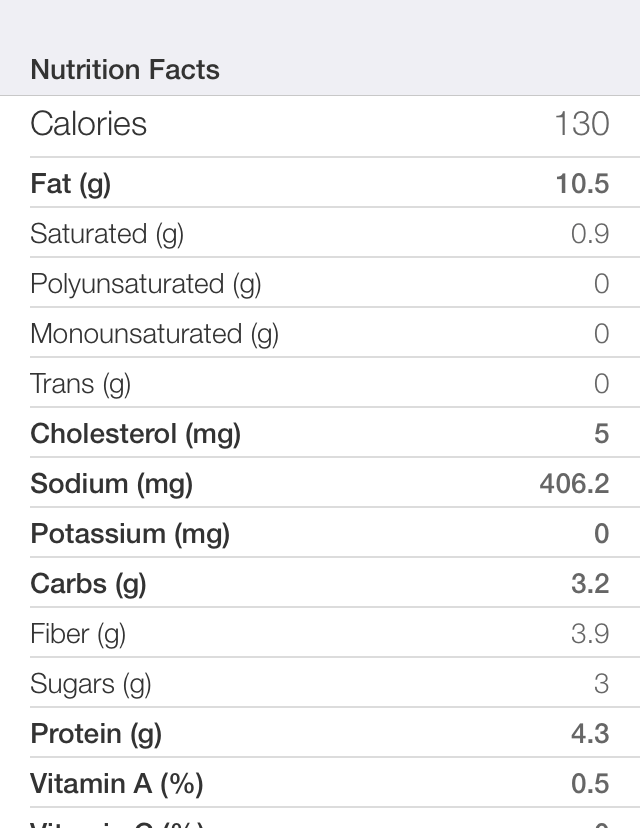Tap the Polyunsaturated (g) entry
This screenshot has width=640, height=828.
tap(320, 283)
